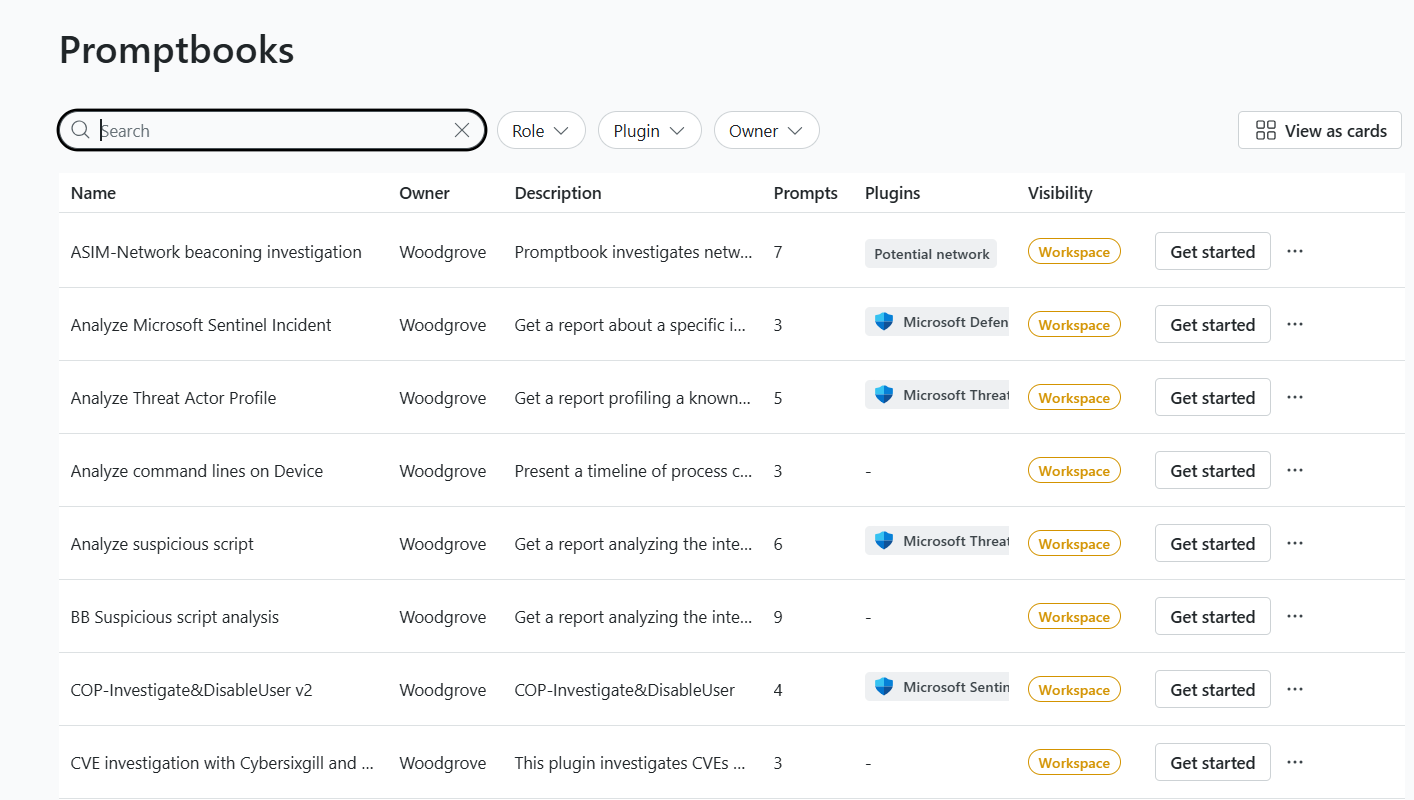This screenshot has height=800, width=1414.
Task: Expand the Role filter dropdown
Action: pyautogui.click(x=540, y=130)
